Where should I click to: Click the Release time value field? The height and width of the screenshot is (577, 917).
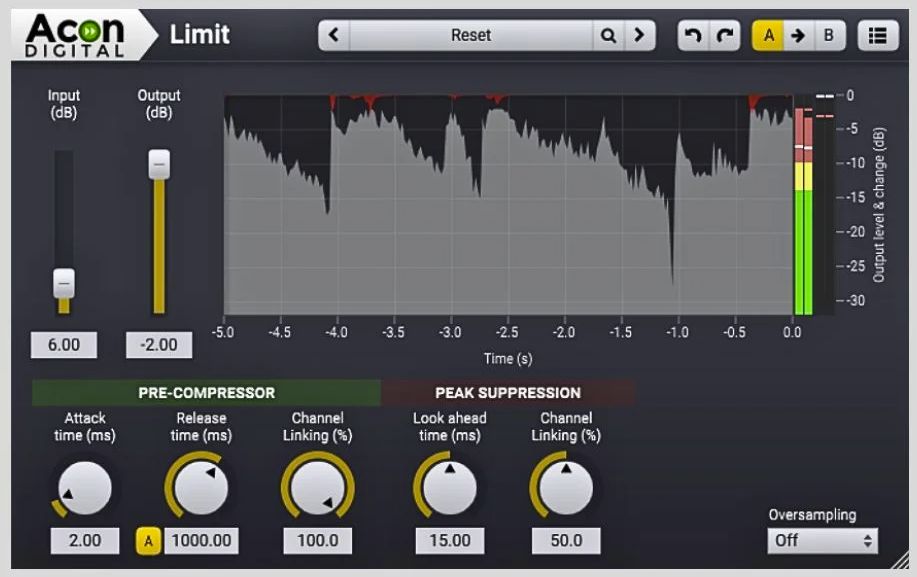(202, 541)
